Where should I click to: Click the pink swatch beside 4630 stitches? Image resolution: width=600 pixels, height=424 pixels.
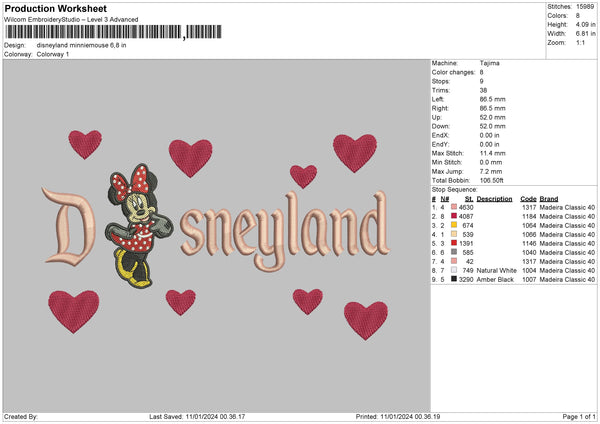click(454, 207)
